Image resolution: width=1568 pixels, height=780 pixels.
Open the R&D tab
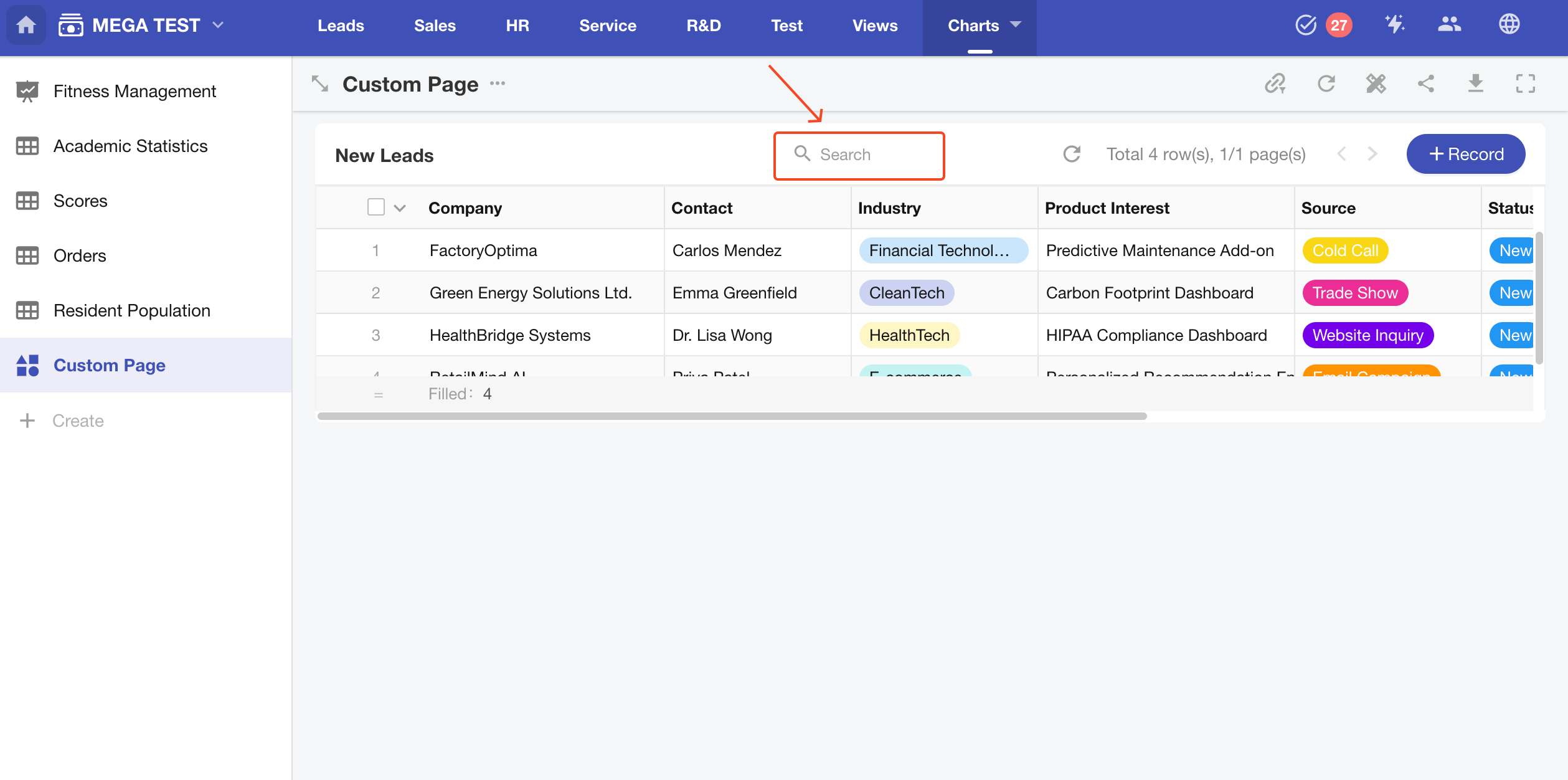pyautogui.click(x=704, y=26)
